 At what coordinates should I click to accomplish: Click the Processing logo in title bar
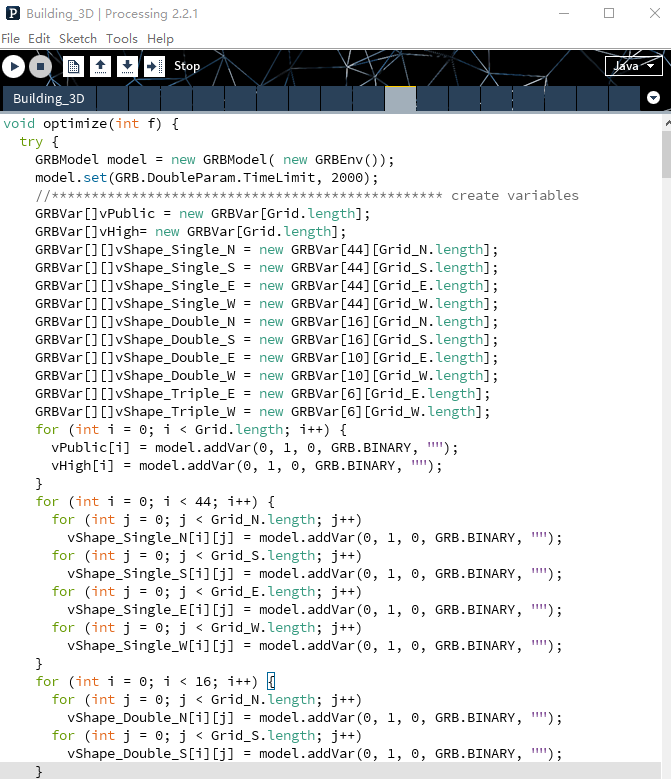12,14
